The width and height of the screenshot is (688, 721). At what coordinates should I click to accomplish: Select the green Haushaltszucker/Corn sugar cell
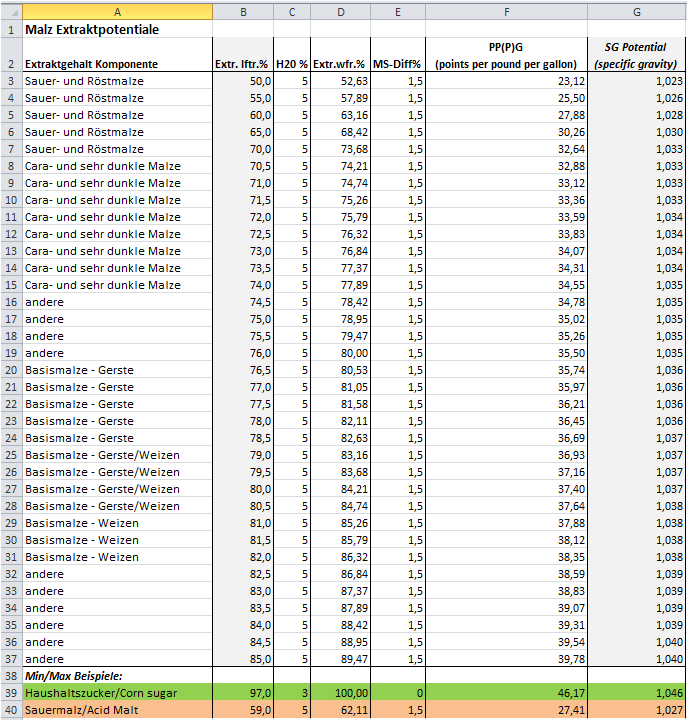pyautogui.click(x=116, y=693)
